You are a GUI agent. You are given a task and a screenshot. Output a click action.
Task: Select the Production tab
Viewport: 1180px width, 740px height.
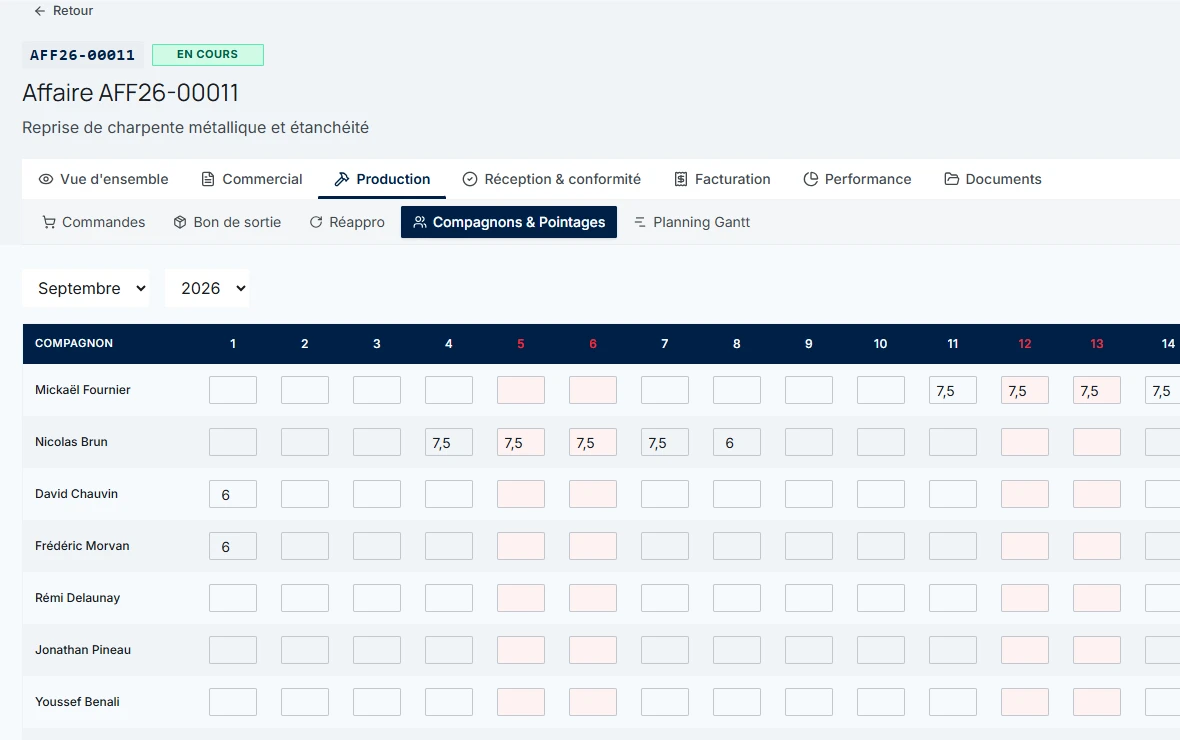[382, 179]
